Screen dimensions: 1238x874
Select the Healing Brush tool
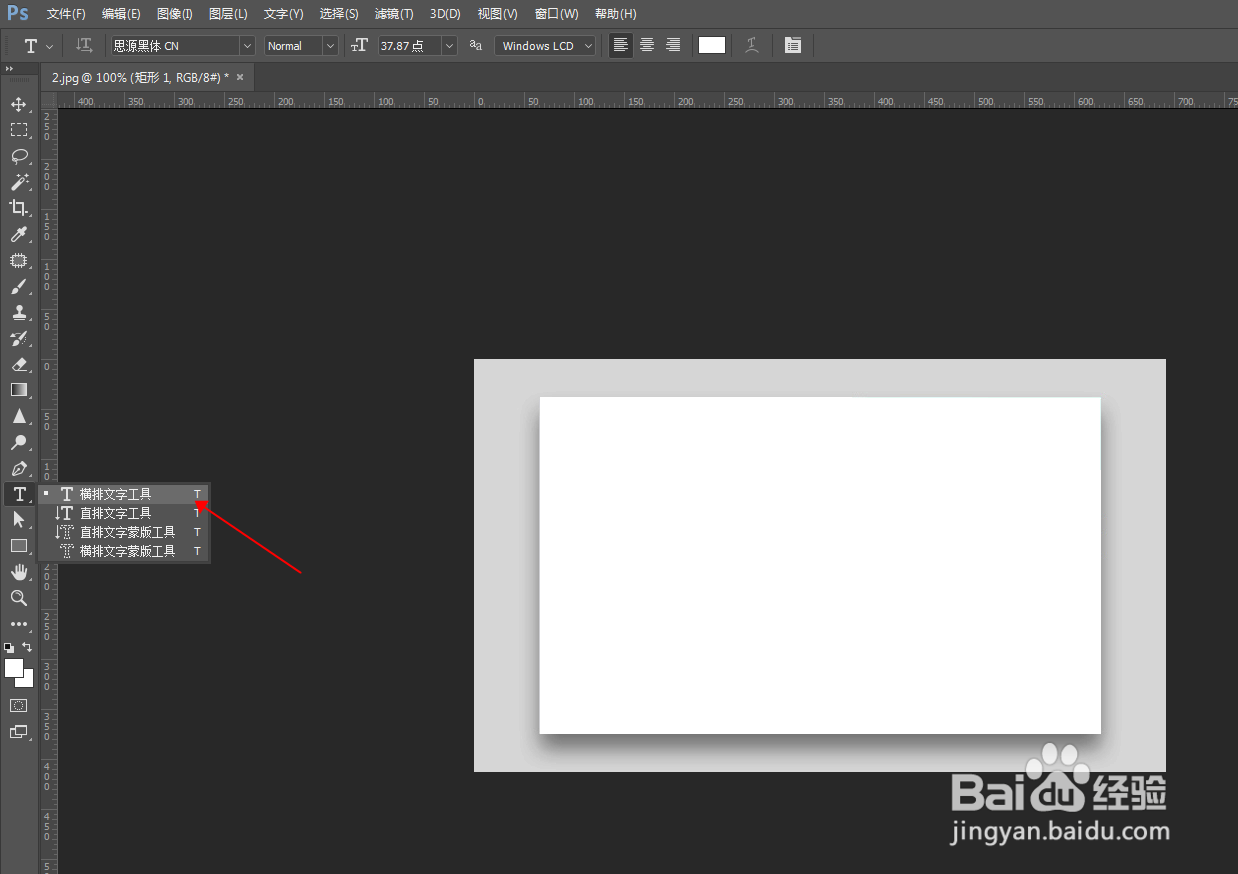pyautogui.click(x=19, y=260)
